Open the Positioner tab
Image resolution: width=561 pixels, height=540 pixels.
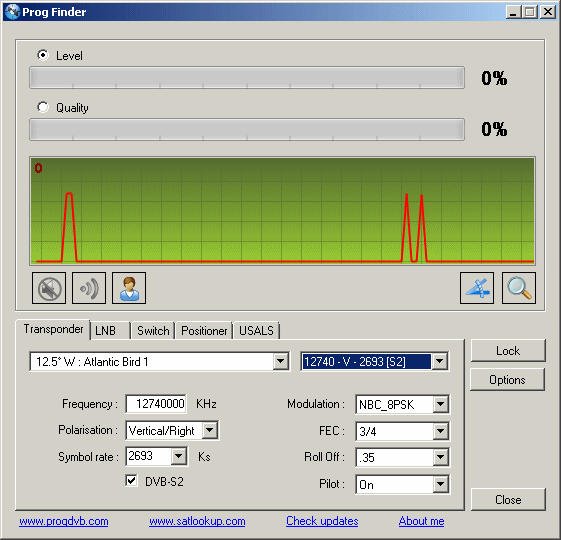coord(204,330)
